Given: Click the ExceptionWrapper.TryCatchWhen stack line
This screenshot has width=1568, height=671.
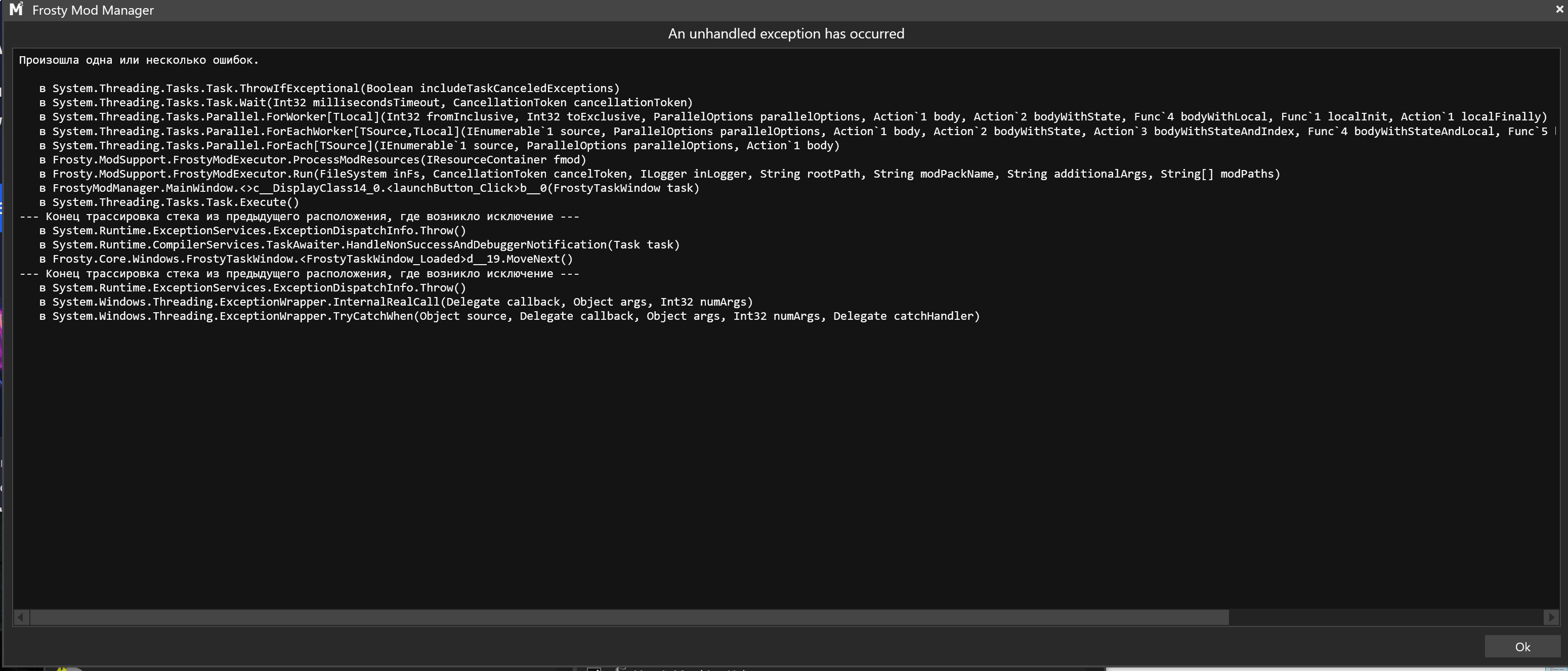Looking at the screenshot, I should [x=510, y=316].
